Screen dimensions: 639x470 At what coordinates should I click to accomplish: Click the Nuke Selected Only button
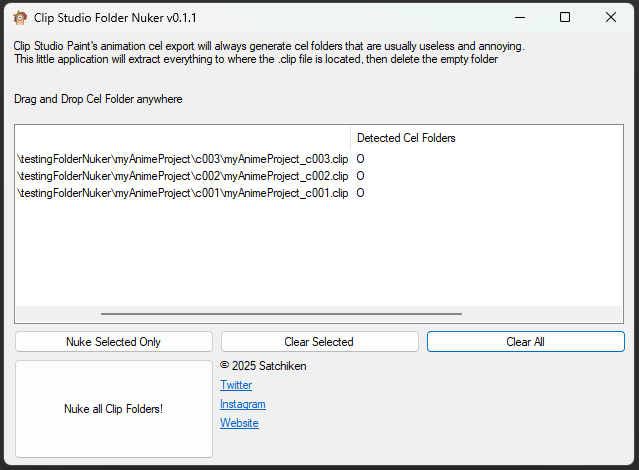click(114, 342)
